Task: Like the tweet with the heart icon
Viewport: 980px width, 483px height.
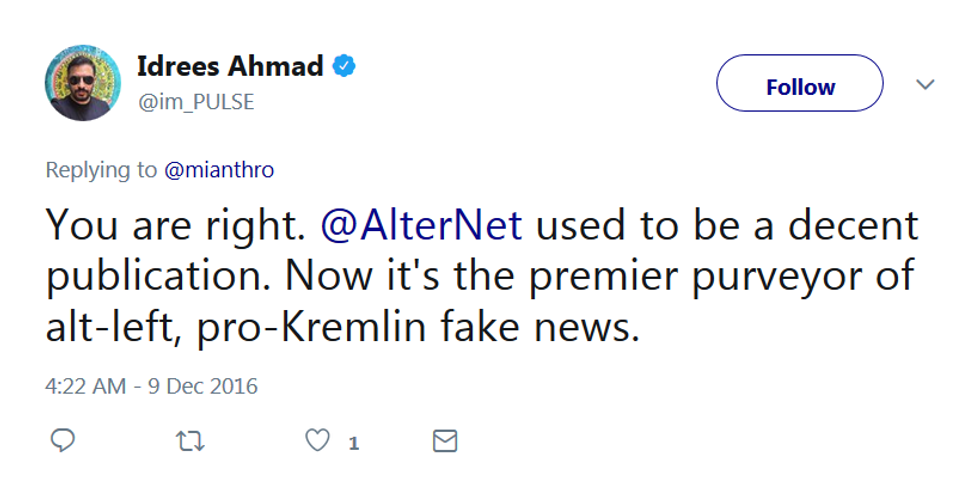Action: point(317,441)
